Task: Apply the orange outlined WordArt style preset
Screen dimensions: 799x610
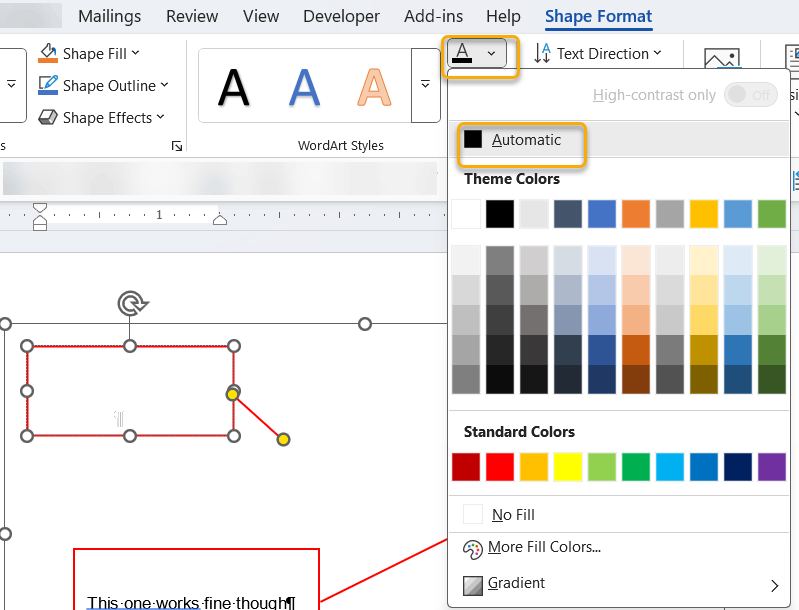Action: (374, 88)
